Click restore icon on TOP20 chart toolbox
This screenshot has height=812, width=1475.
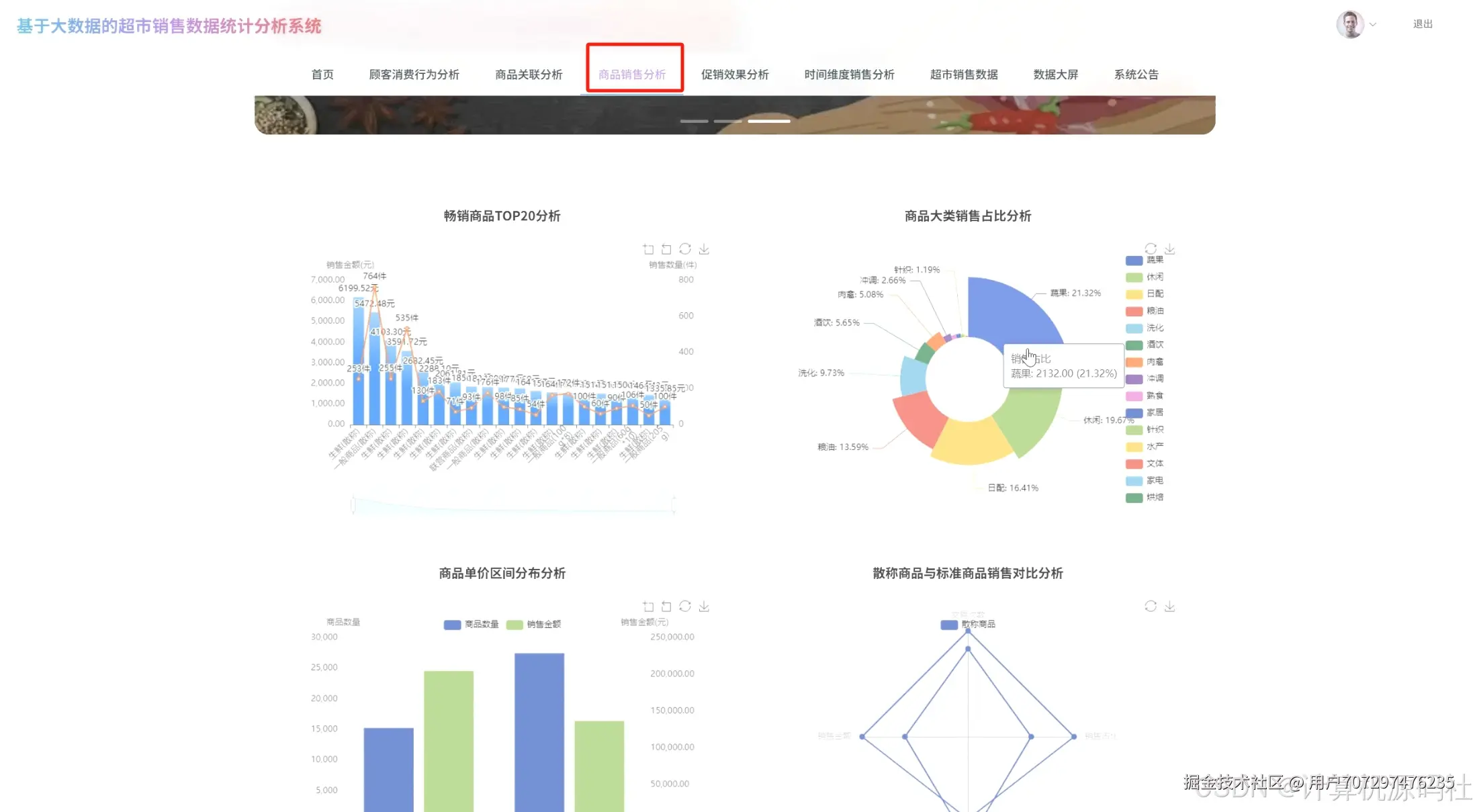coord(685,249)
